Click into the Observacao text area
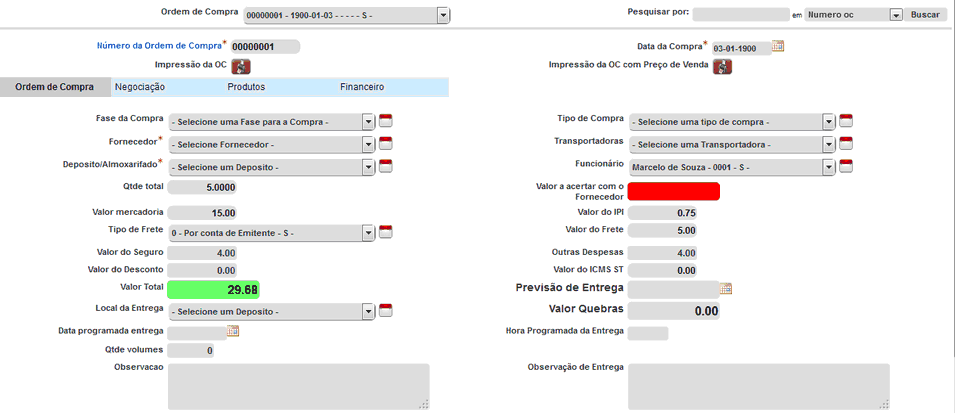Viewport: 955px width, 413px height. coord(299,387)
